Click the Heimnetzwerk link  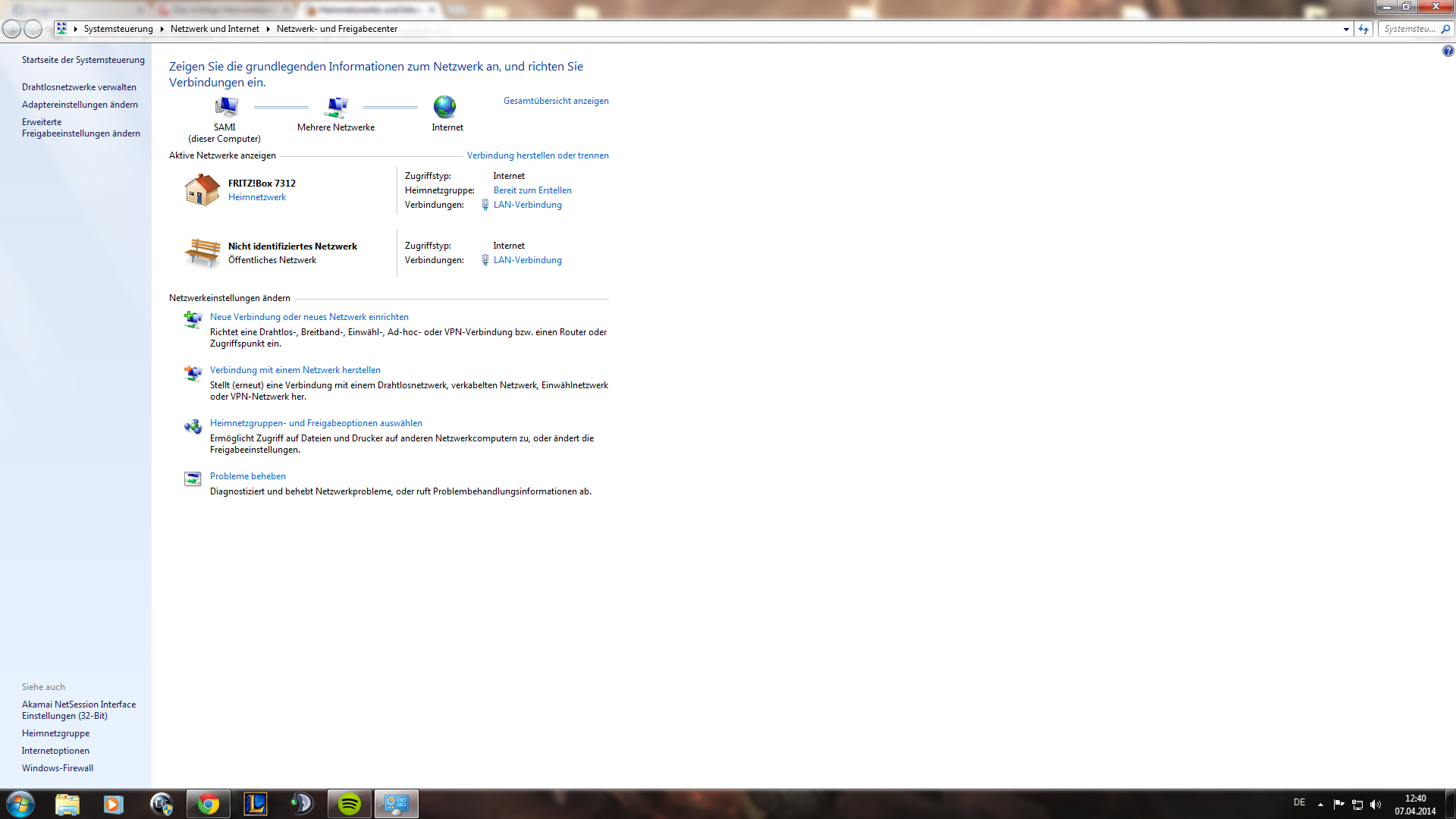pyautogui.click(x=257, y=197)
